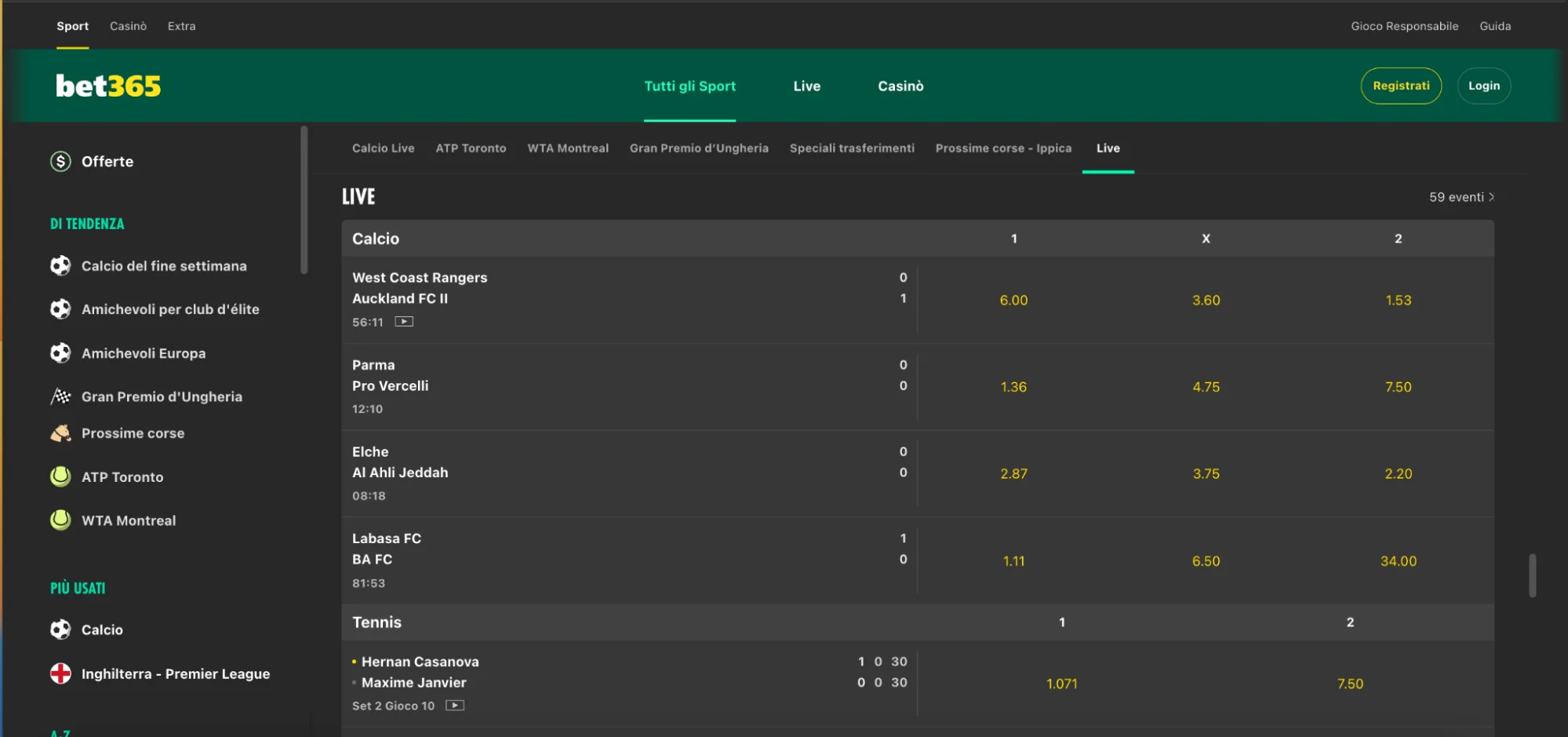Open live stream icon for Casanova vs Janvier
The height and width of the screenshot is (737, 1568).
pyautogui.click(x=455, y=706)
